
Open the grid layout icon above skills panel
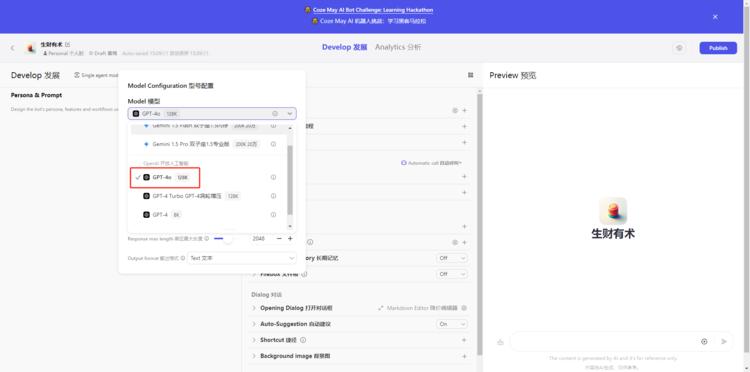pyautogui.click(x=471, y=75)
